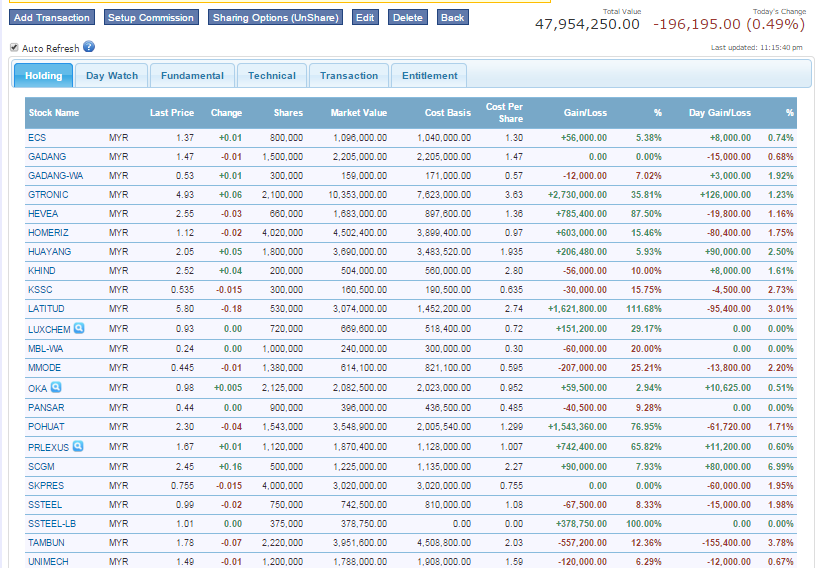The width and height of the screenshot is (817, 568).
Task: Open the GADANG stock link
Action: [x=47, y=156]
